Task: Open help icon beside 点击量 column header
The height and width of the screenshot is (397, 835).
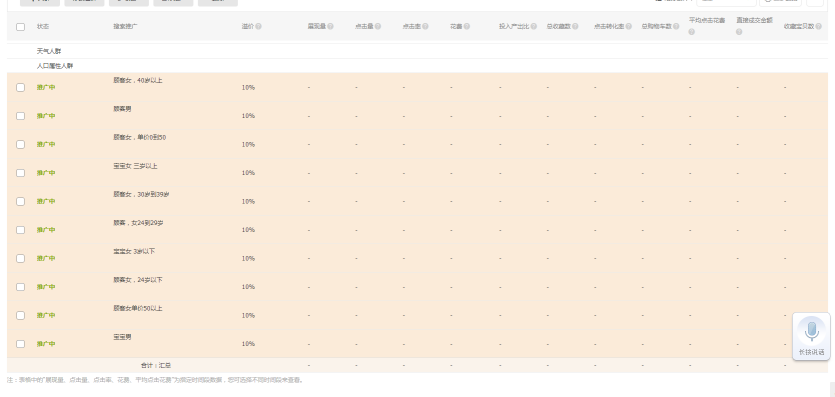Action: tap(378, 27)
